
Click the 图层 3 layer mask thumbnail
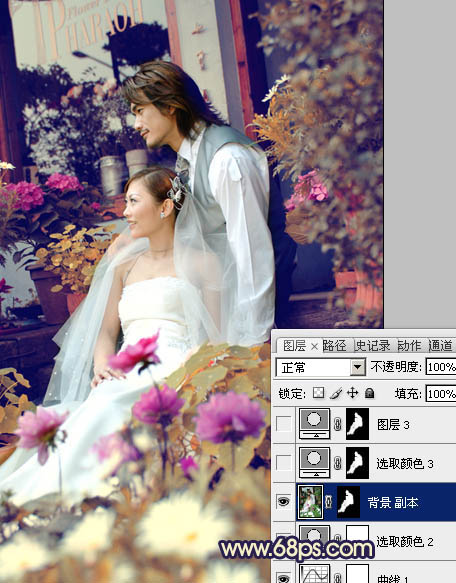(357, 423)
